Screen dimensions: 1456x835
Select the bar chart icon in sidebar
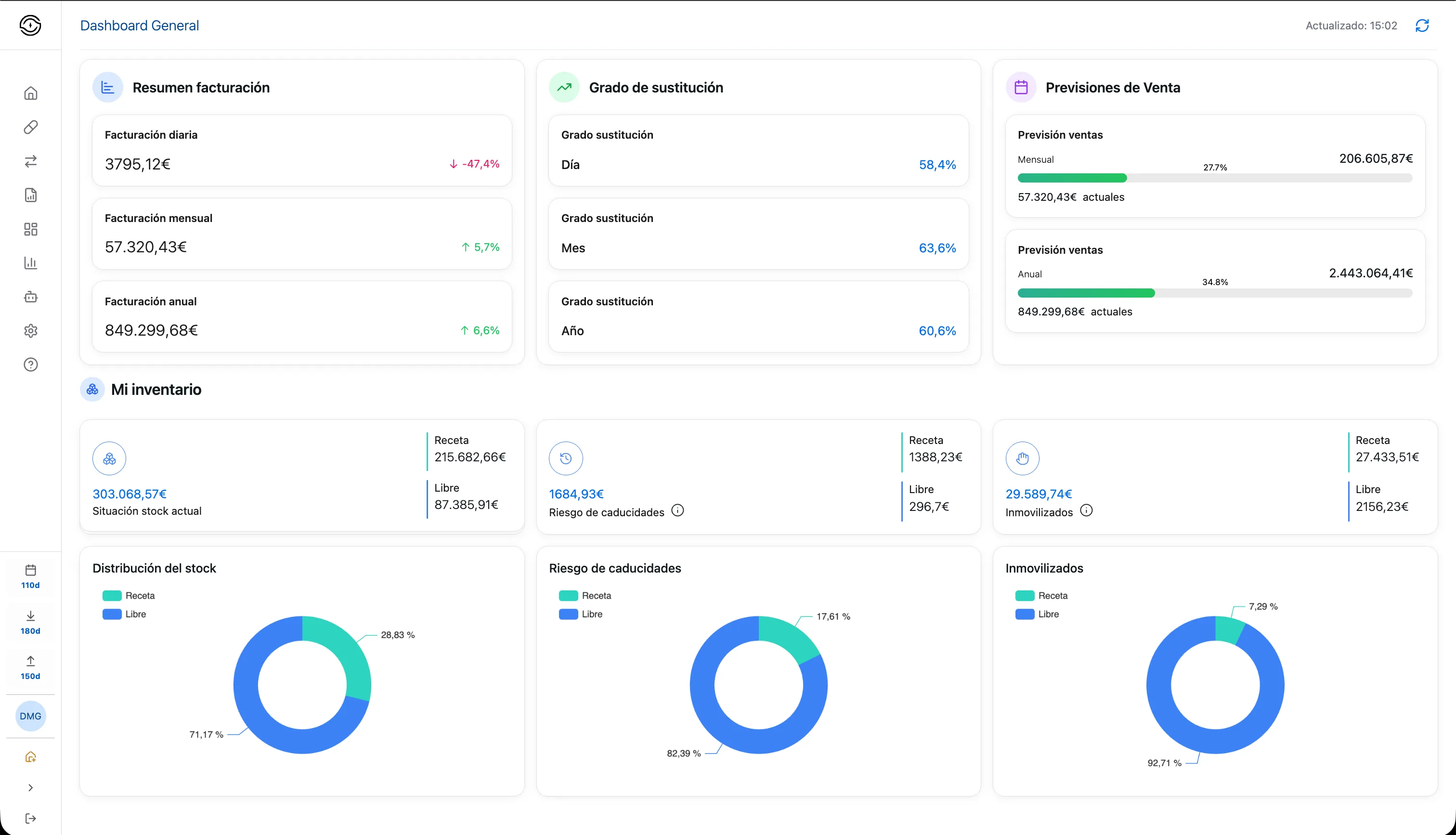coord(31,262)
